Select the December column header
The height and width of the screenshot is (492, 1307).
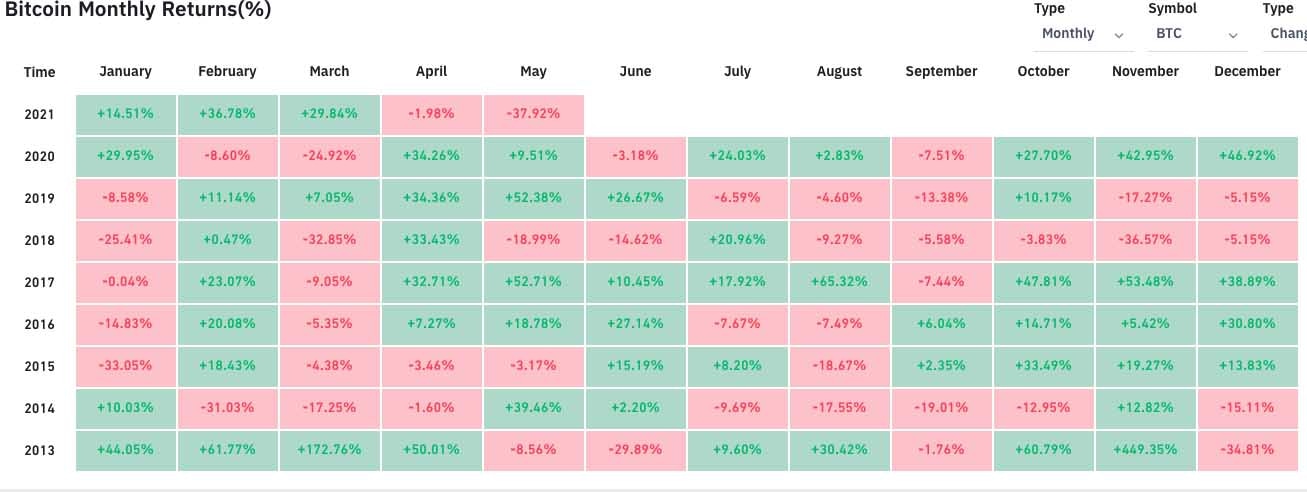[x=1247, y=71]
